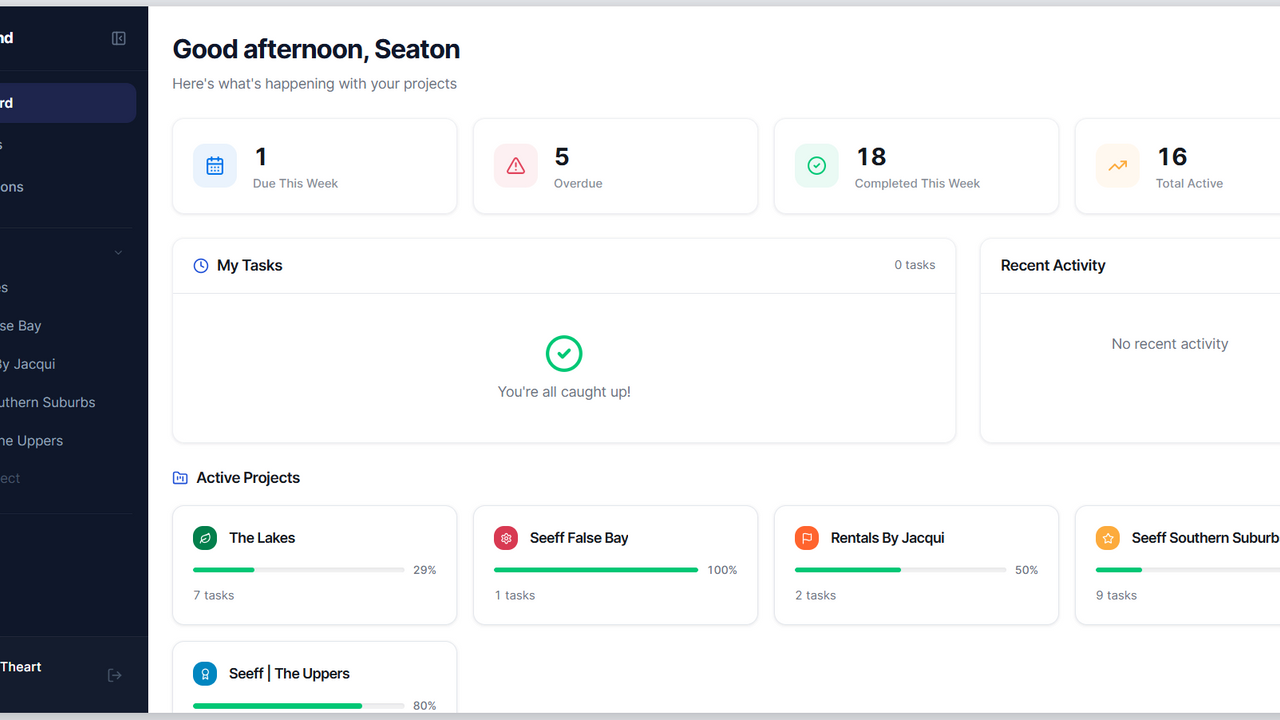Screen dimensions: 1280x720
Task: Click the "You're all caught up!" message
Action: click(x=564, y=392)
